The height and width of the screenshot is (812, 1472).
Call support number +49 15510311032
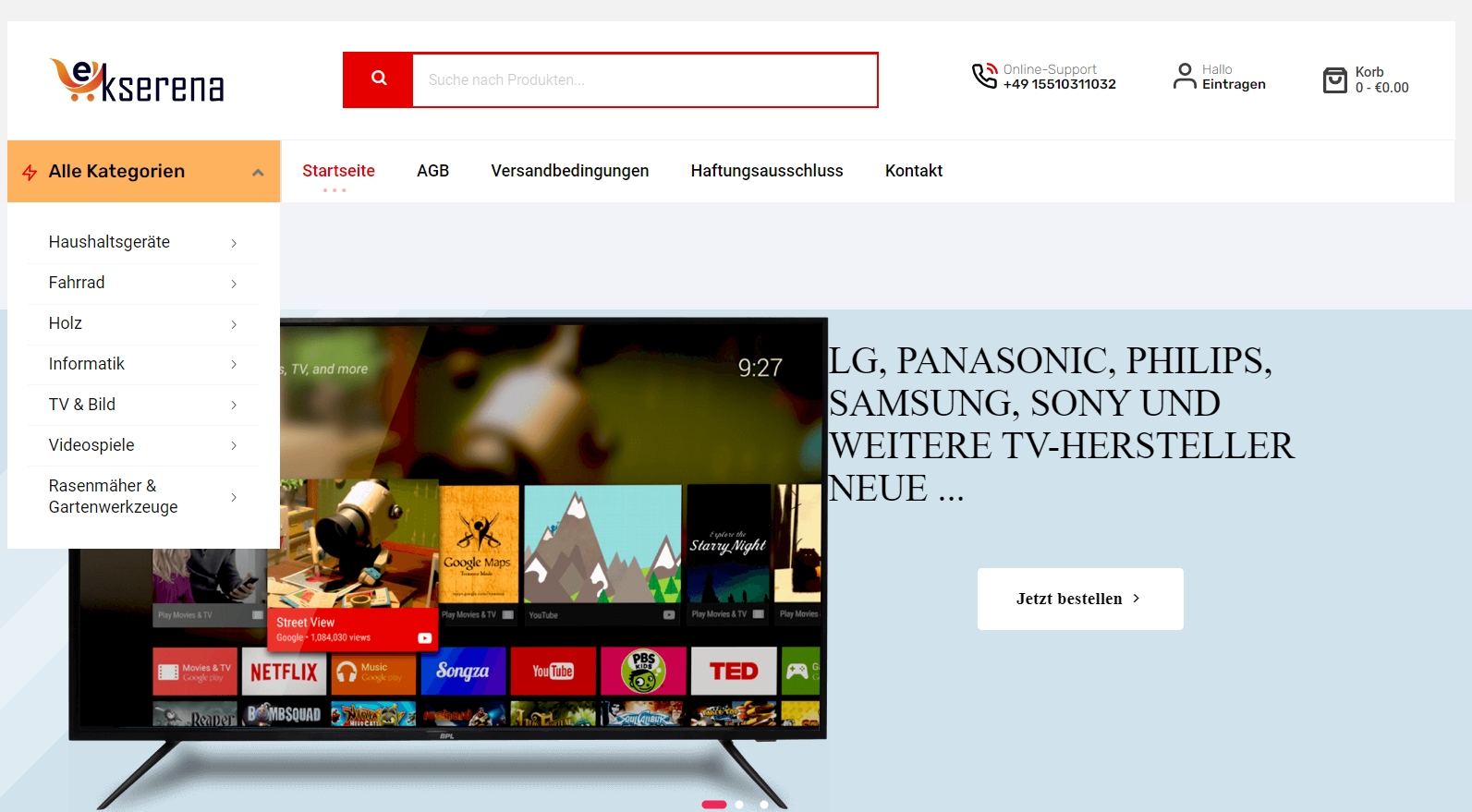click(1060, 84)
